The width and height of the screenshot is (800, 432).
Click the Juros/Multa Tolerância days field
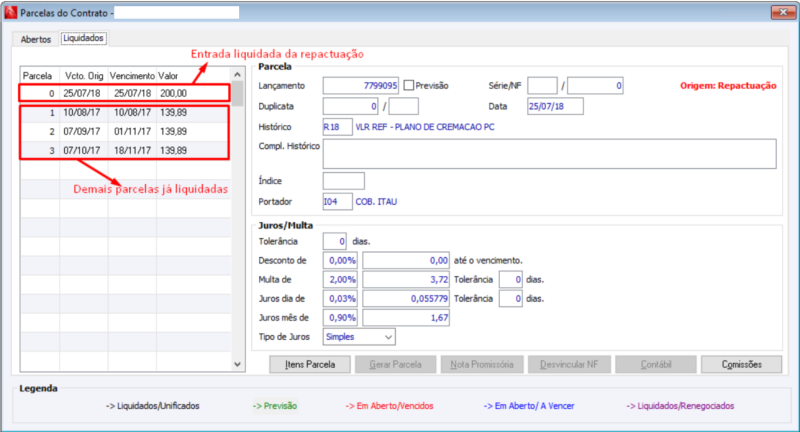[335, 241]
